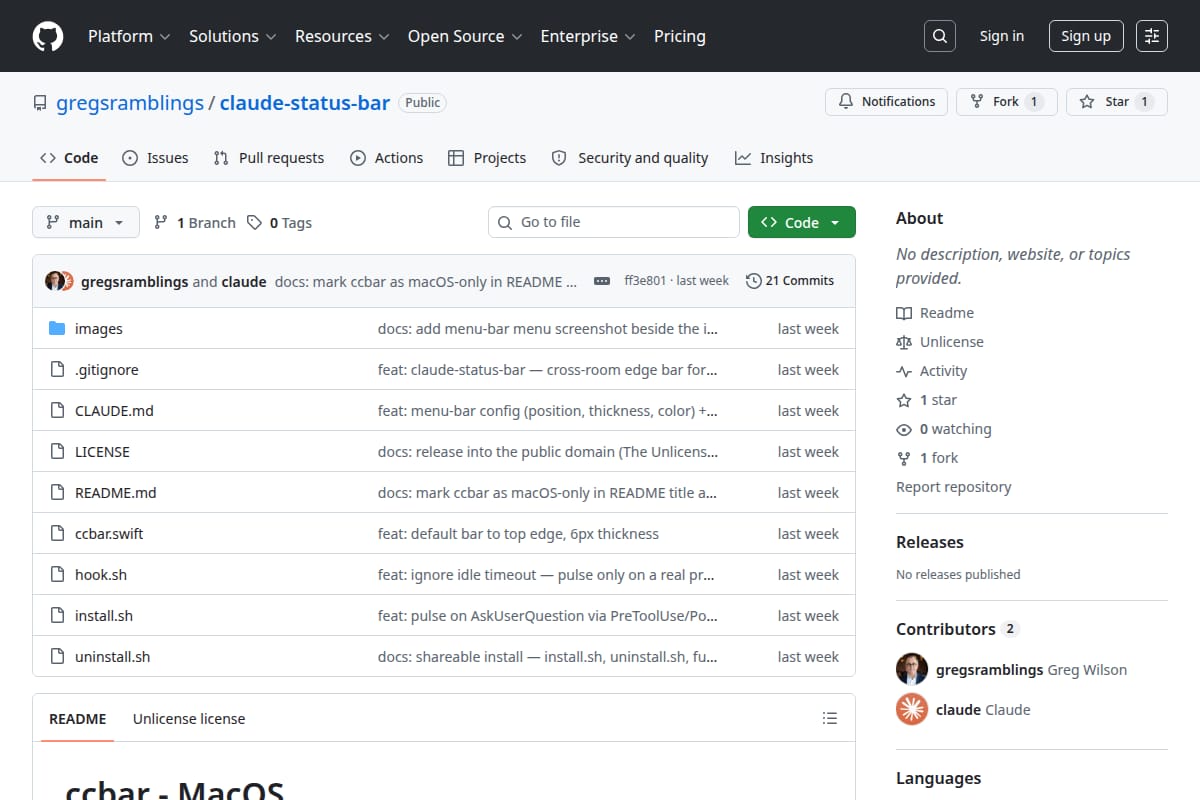This screenshot has width=1200, height=800.
Task: Expand the Enterprise menu
Action: coord(587,36)
